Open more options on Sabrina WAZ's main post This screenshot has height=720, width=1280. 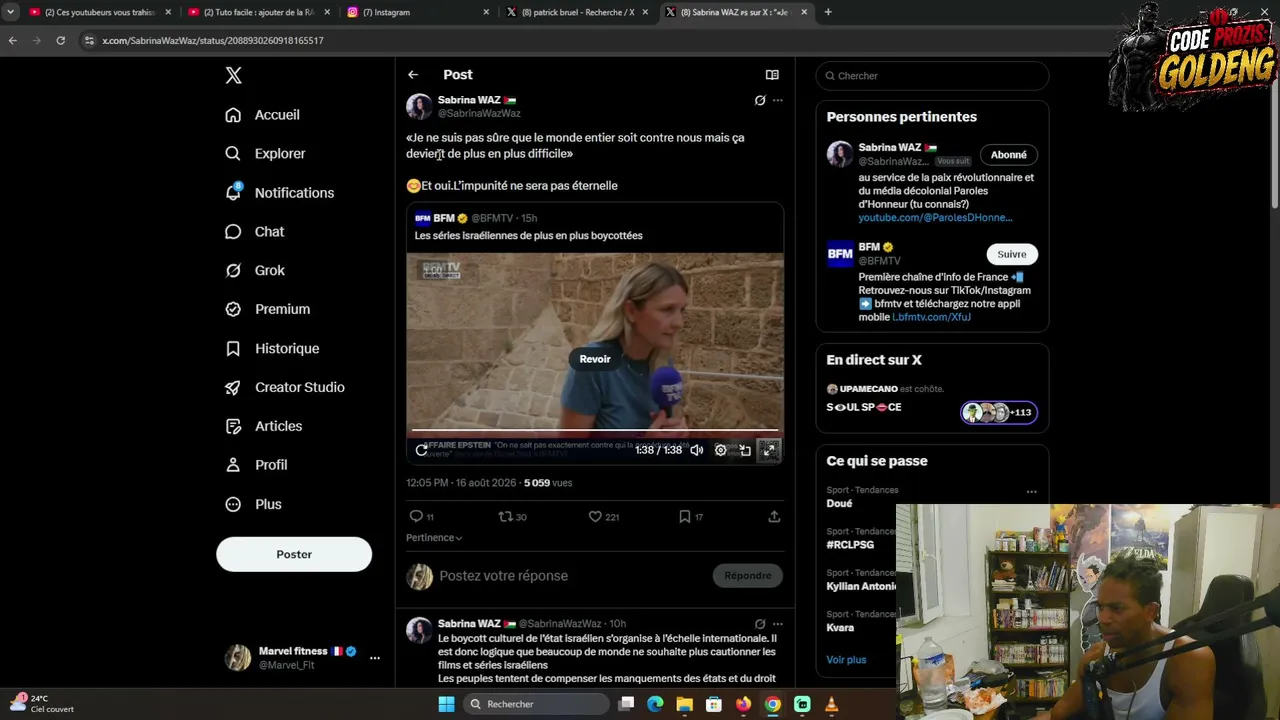click(778, 100)
